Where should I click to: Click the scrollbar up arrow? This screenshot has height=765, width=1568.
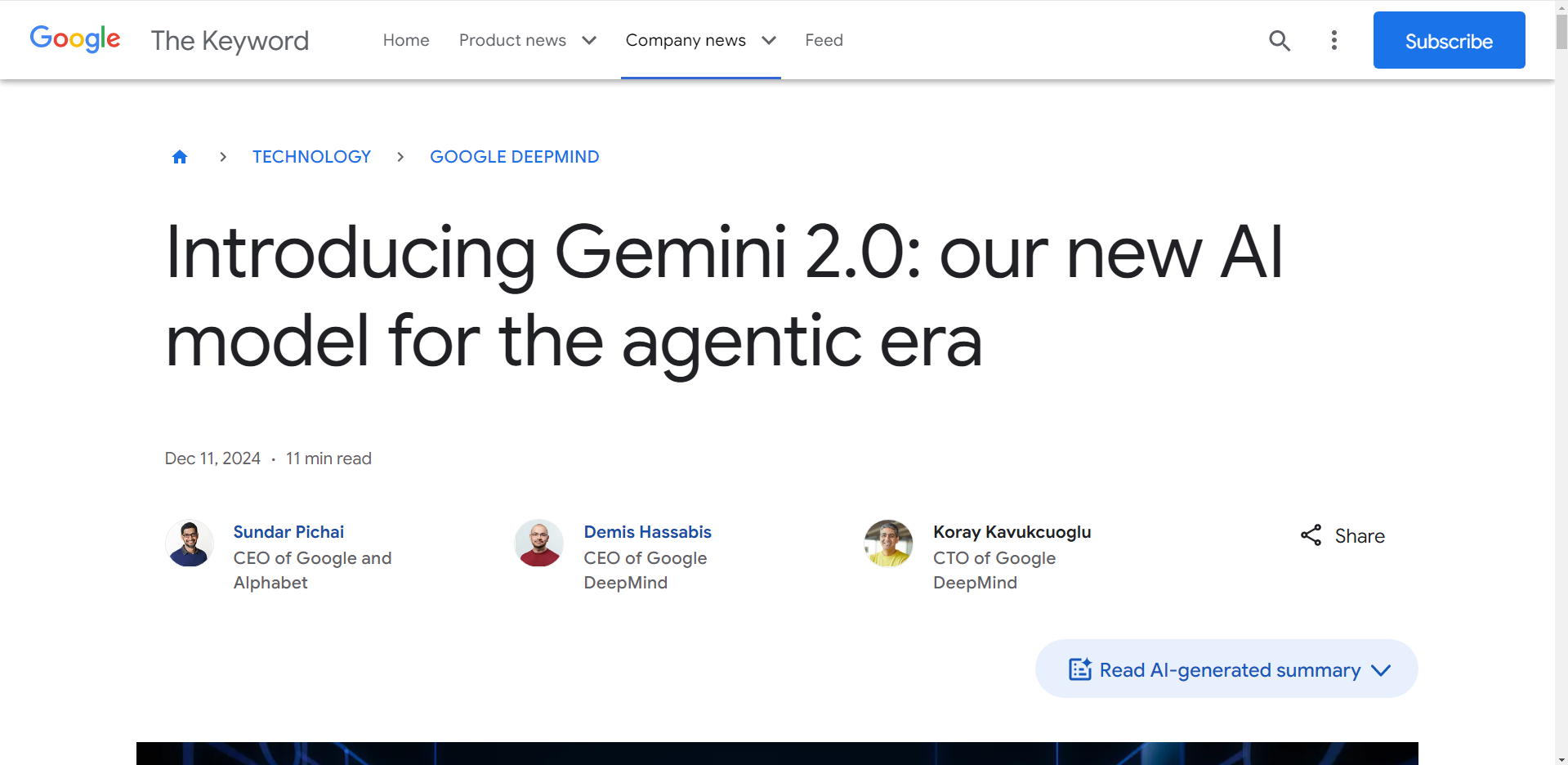1561,6
